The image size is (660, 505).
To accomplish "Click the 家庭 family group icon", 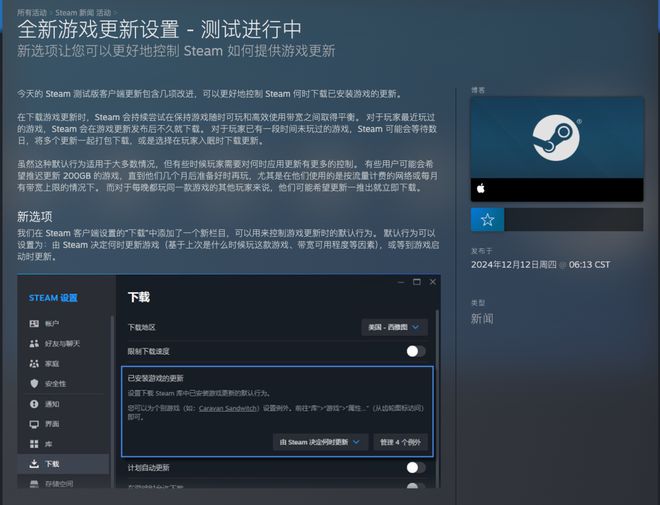I will click(34, 364).
